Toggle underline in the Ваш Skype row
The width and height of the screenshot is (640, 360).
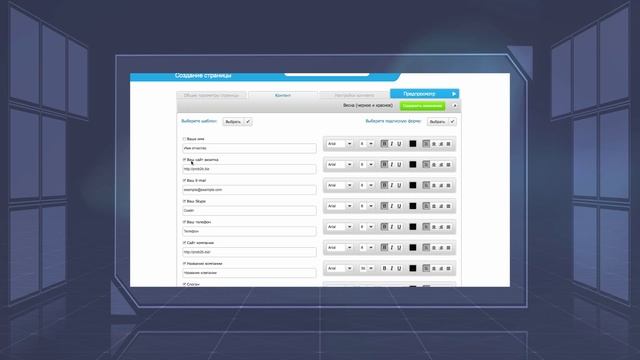point(399,206)
